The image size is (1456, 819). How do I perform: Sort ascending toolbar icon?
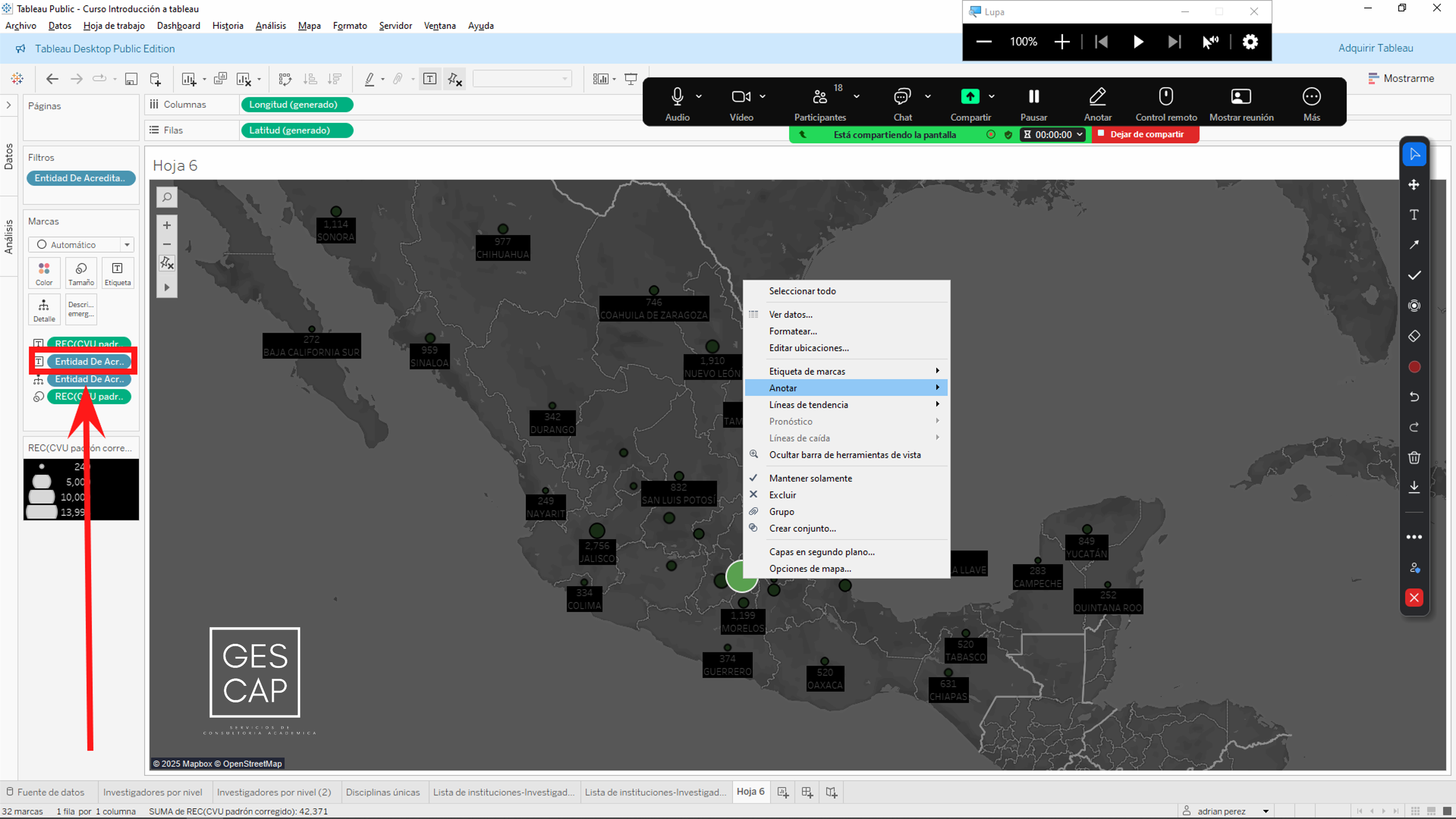(310, 79)
